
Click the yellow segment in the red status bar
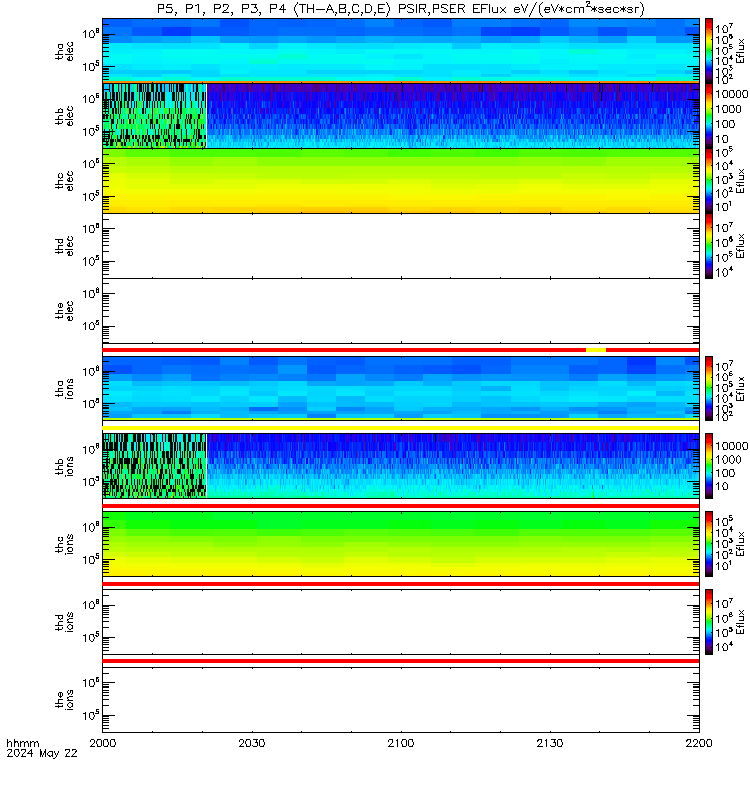(595, 350)
